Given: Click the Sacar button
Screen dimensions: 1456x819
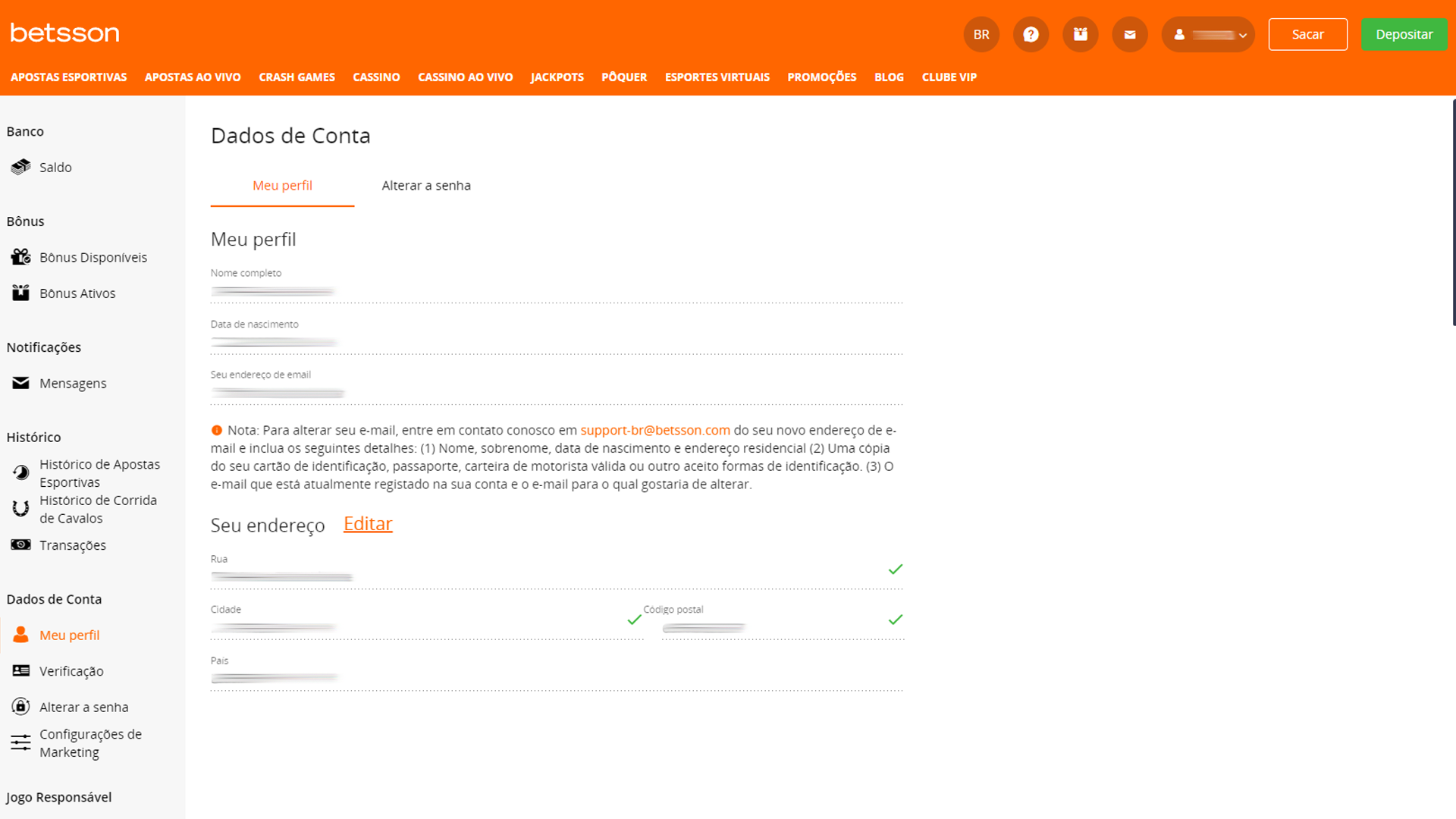Looking at the screenshot, I should coord(1307,35).
